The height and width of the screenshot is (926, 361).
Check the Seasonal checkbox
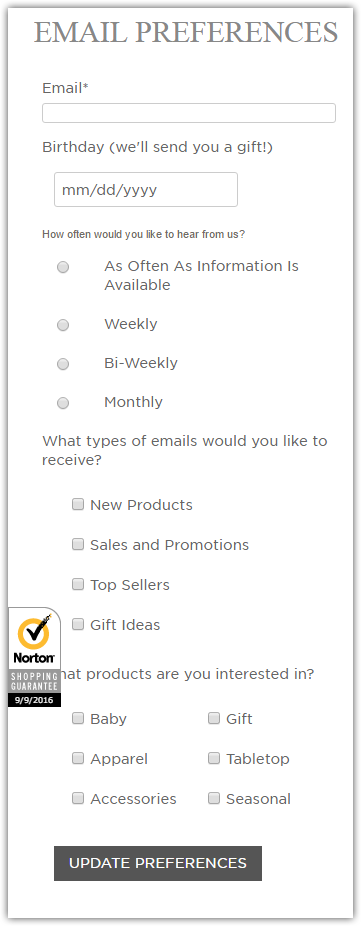click(214, 798)
